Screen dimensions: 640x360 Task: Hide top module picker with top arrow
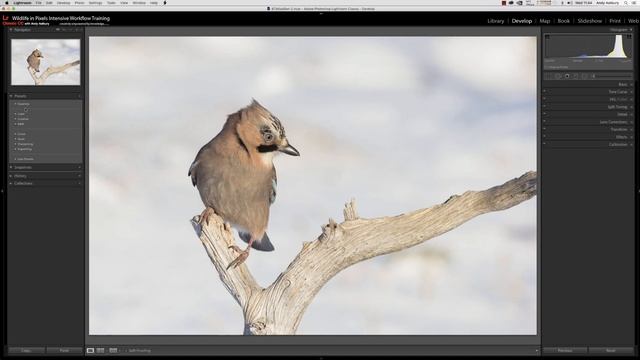(x=321, y=13)
